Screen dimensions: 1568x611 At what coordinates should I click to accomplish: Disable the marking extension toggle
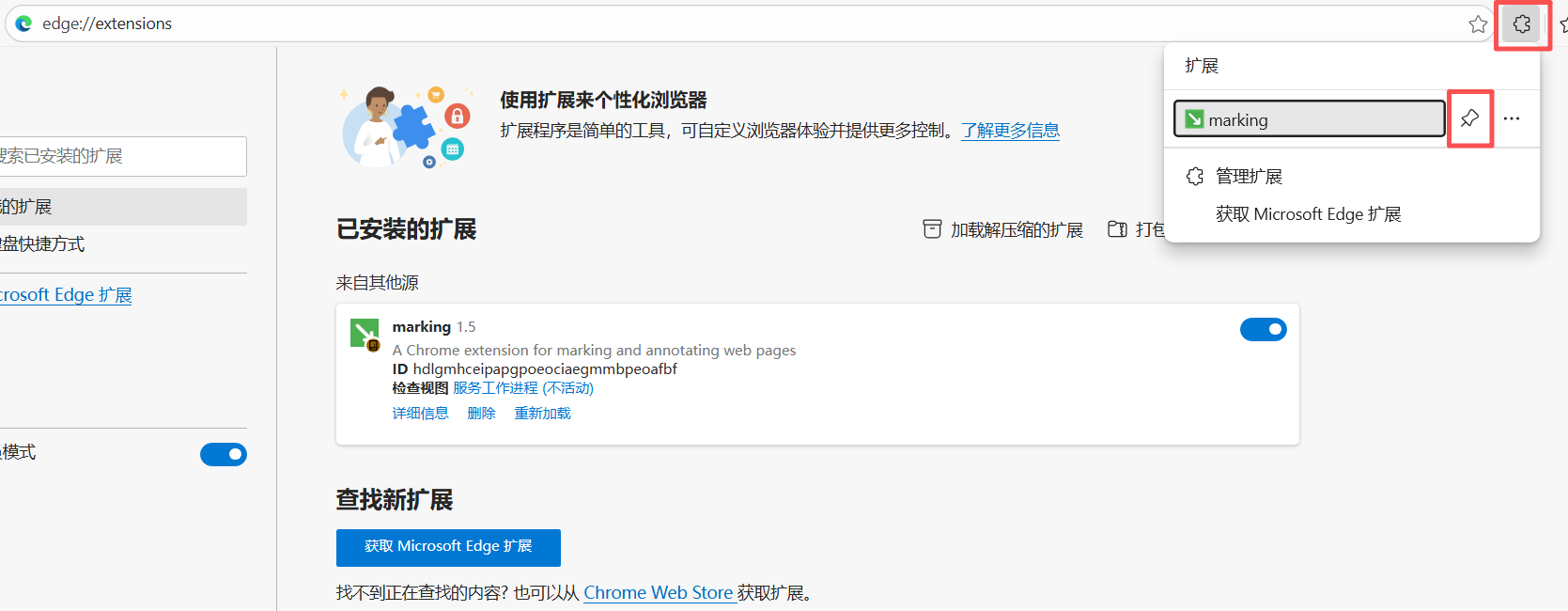1263,329
